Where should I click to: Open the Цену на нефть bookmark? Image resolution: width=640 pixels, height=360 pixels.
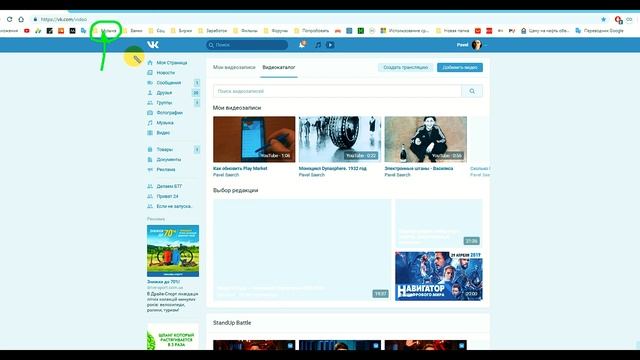pyautogui.click(x=545, y=31)
